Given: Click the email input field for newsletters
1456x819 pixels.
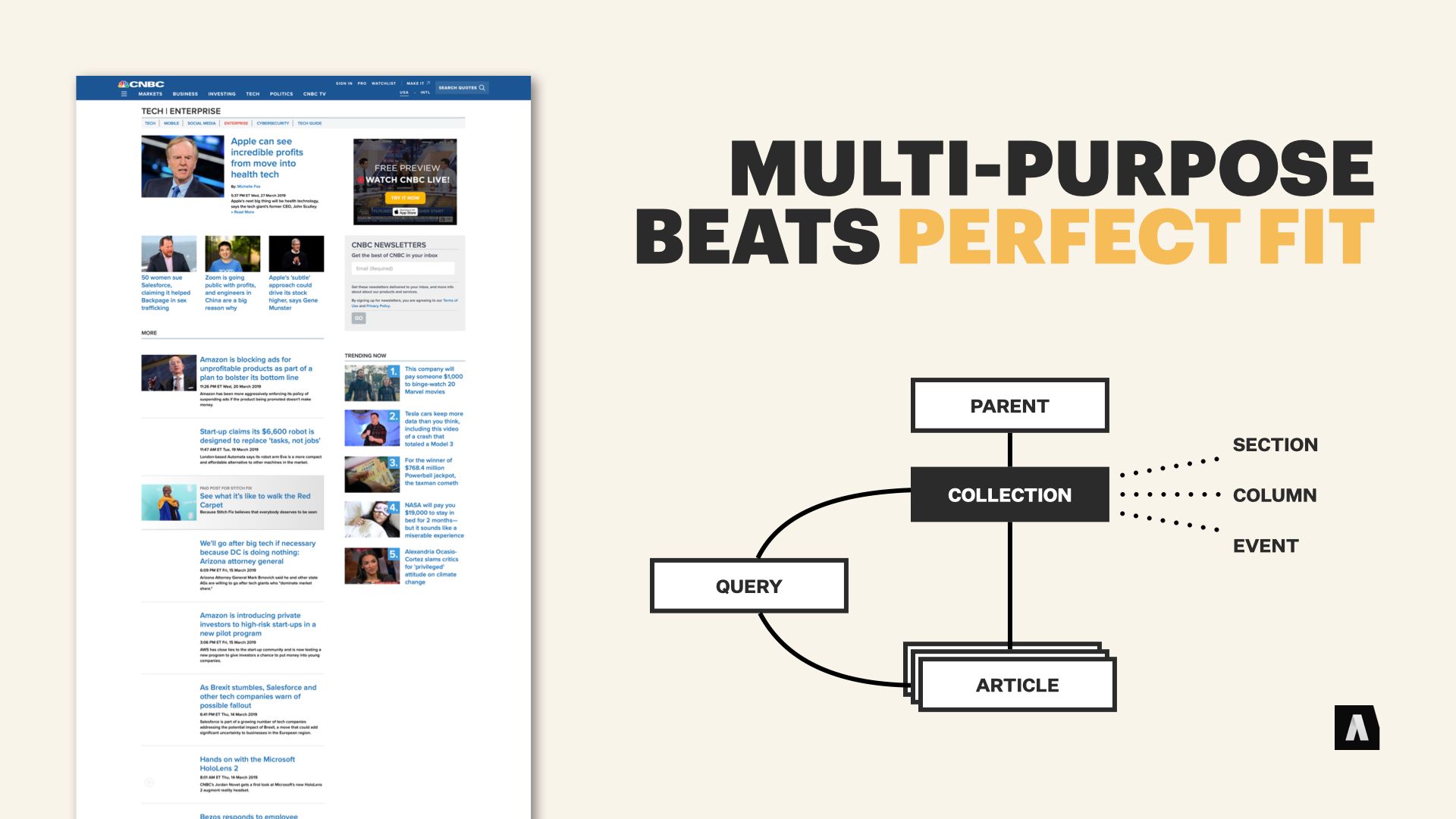Looking at the screenshot, I should tap(403, 268).
